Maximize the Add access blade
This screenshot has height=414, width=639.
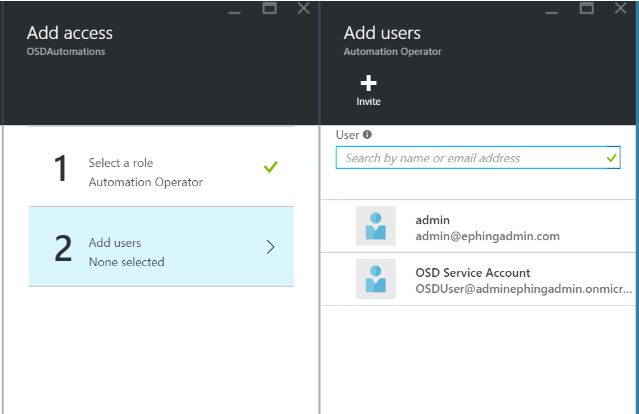pyautogui.click(x=269, y=8)
